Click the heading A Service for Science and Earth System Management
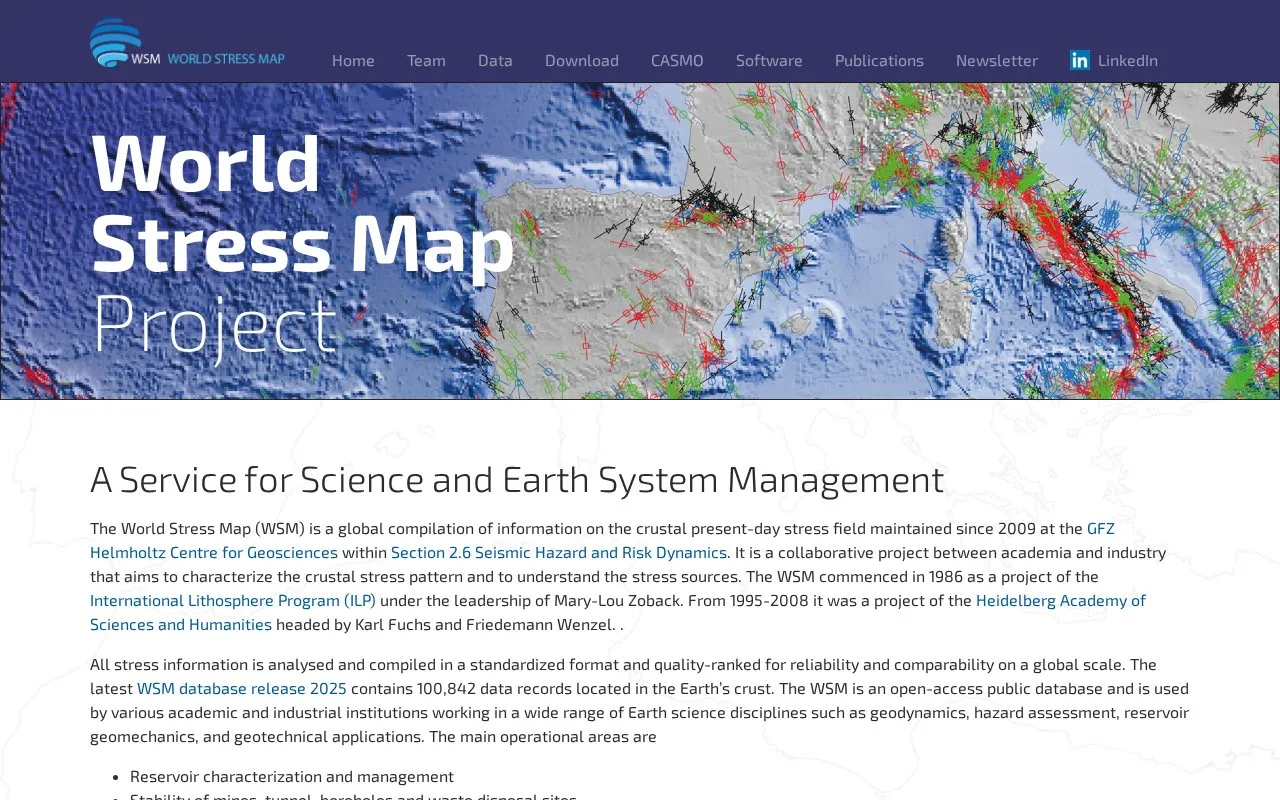The image size is (1280, 800). click(517, 480)
